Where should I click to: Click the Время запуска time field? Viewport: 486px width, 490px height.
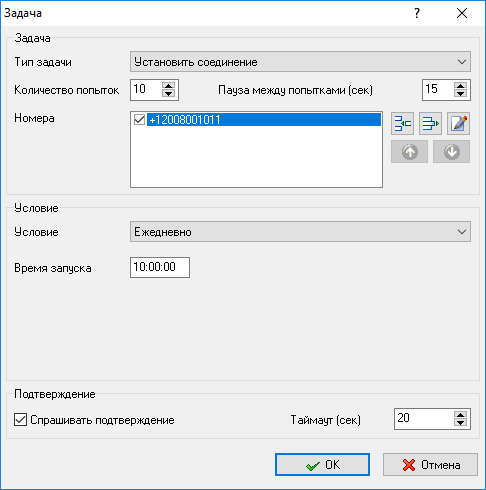(160, 267)
